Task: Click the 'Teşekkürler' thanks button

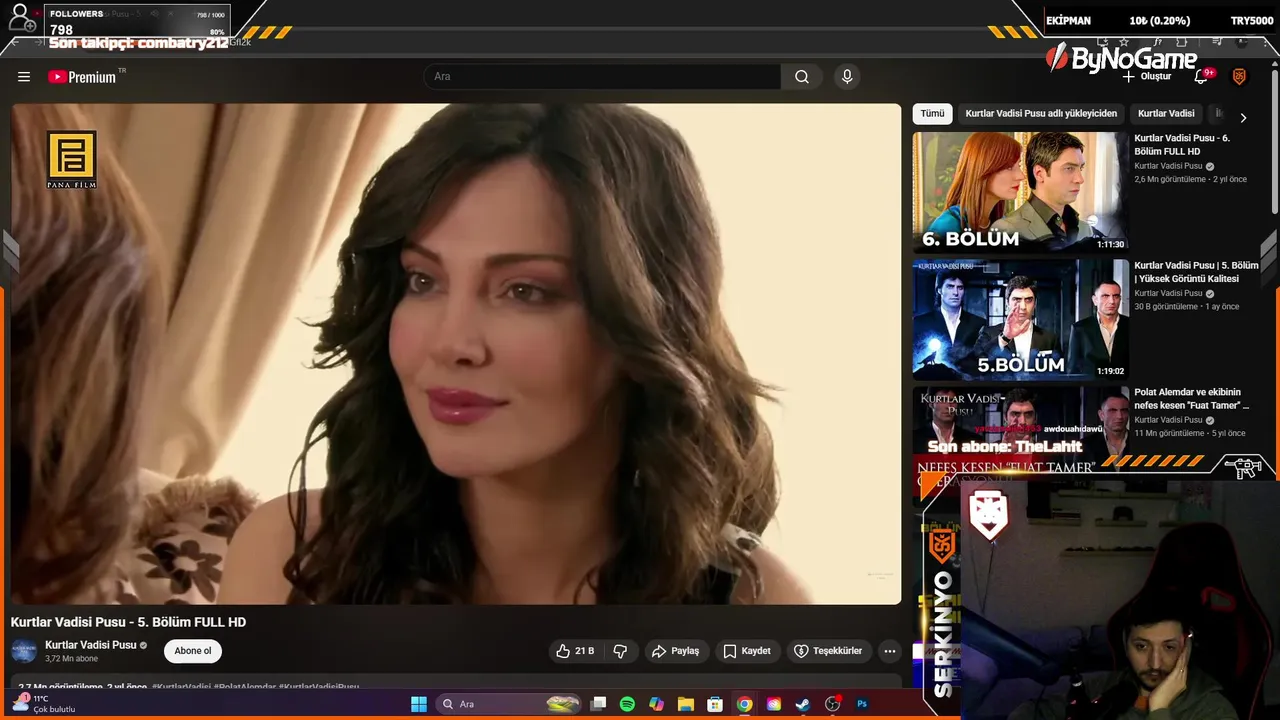Action: (828, 651)
